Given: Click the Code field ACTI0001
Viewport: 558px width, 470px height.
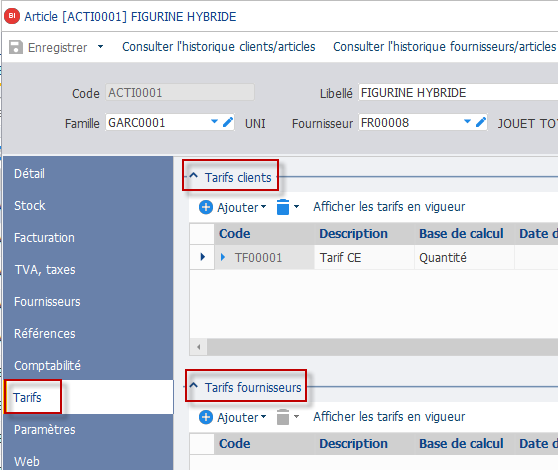Looking at the screenshot, I should click(x=180, y=93).
